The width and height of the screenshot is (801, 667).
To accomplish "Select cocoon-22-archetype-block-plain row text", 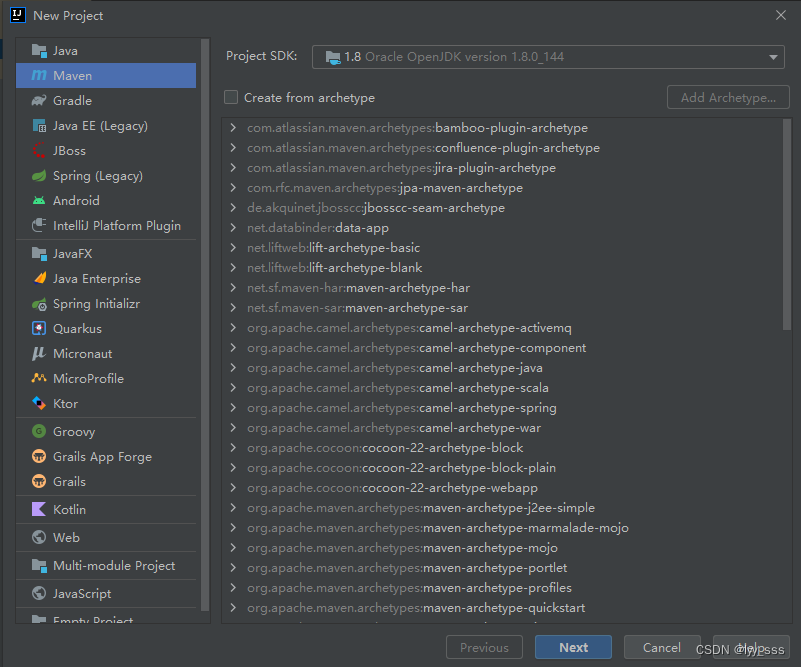I will click(402, 467).
